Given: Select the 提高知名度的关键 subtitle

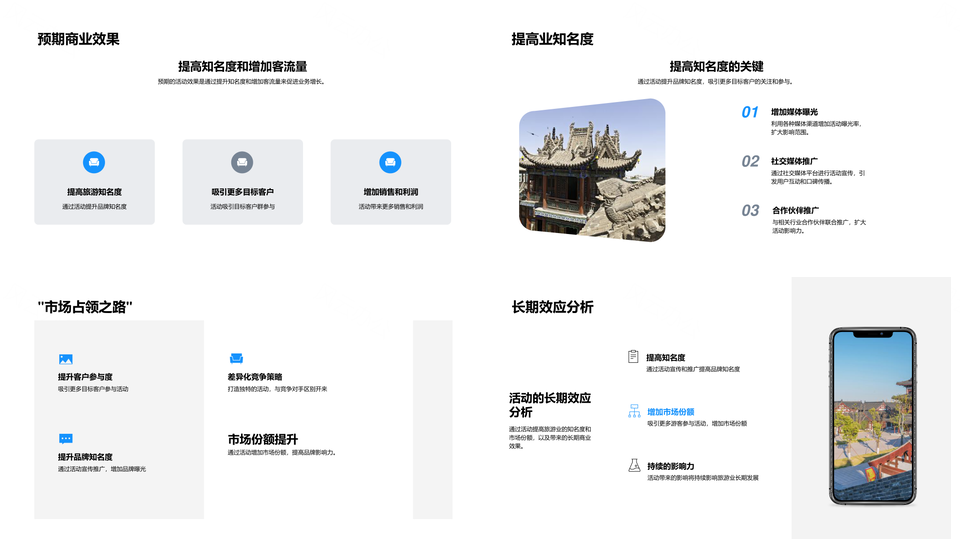Looking at the screenshot, I should (716, 66).
